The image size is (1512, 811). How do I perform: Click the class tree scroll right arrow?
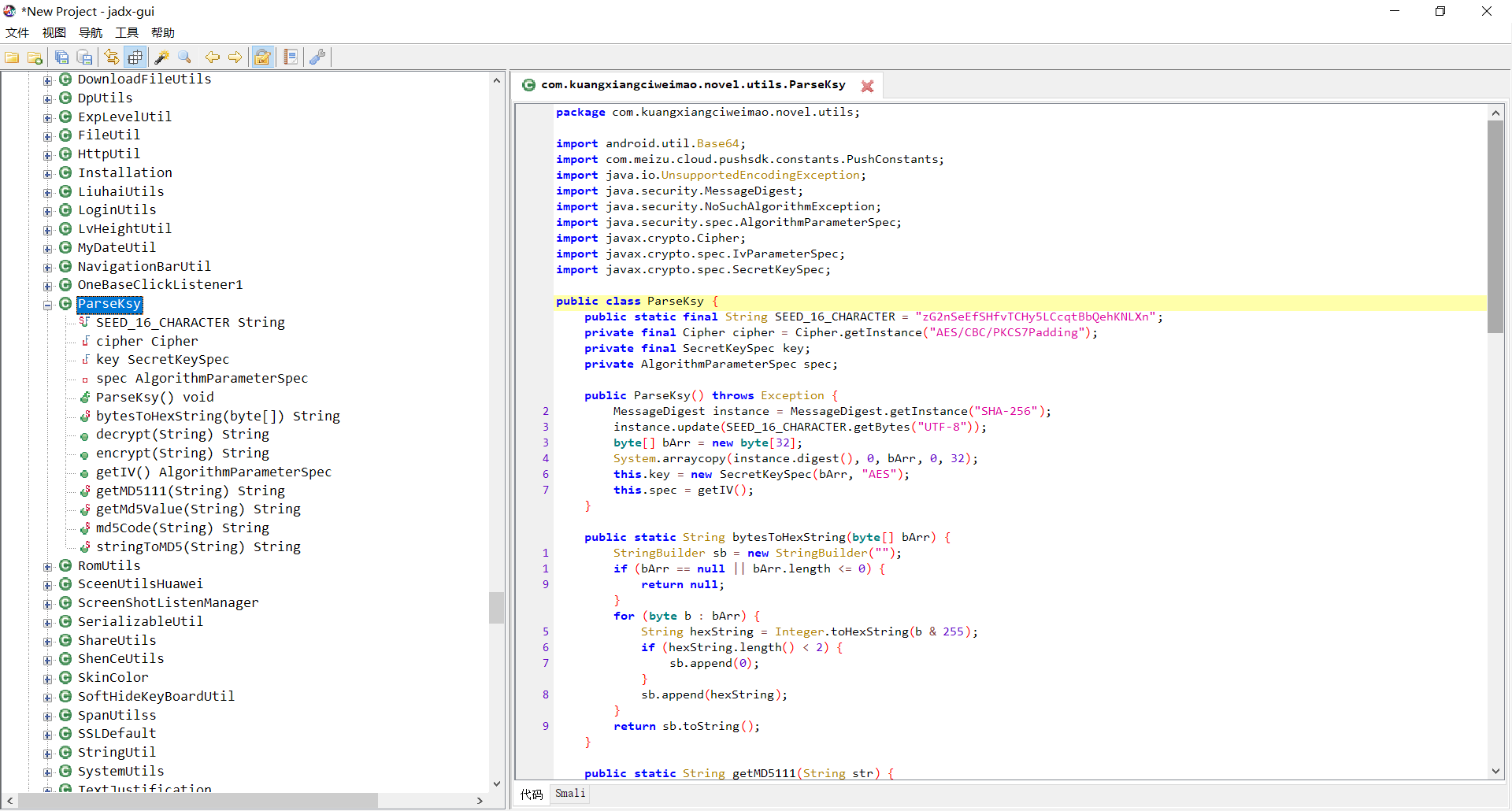click(x=480, y=801)
